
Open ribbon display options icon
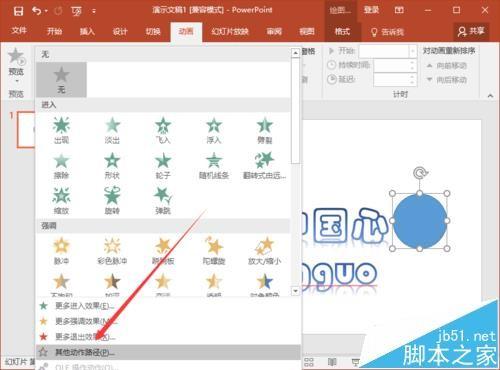(x=399, y=10)
